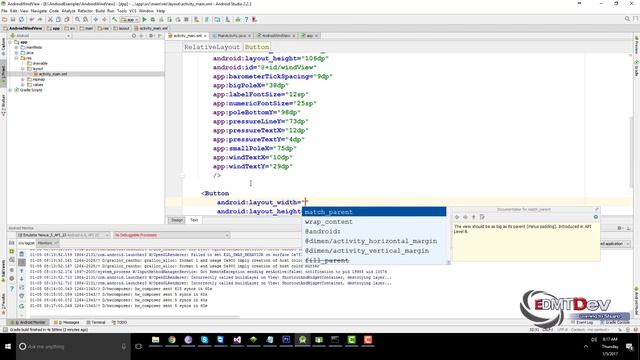Click the Copy icon in toolbar
Image resolution: width=640 pixels, height=360 pixels.
point(58,20)
